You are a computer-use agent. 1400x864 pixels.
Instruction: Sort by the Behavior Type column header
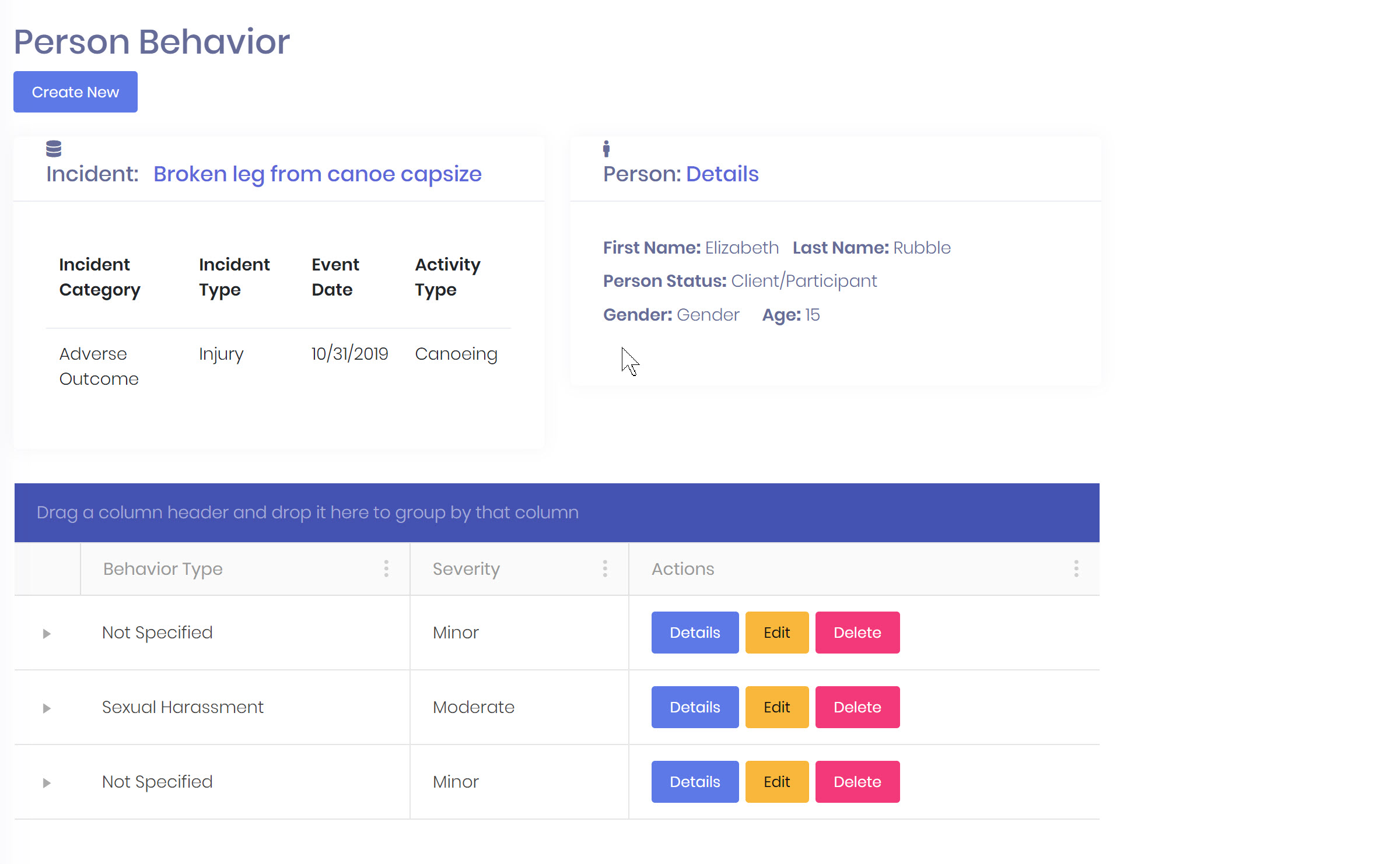click(163, 569)
